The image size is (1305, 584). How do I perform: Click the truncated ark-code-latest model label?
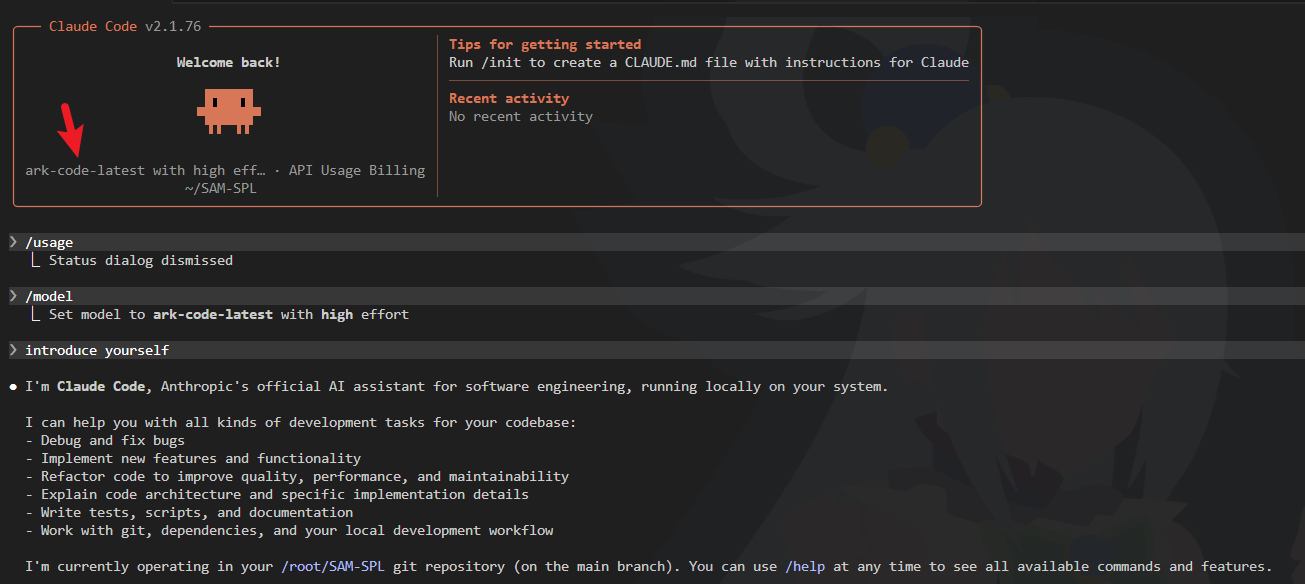click(145, 170)
